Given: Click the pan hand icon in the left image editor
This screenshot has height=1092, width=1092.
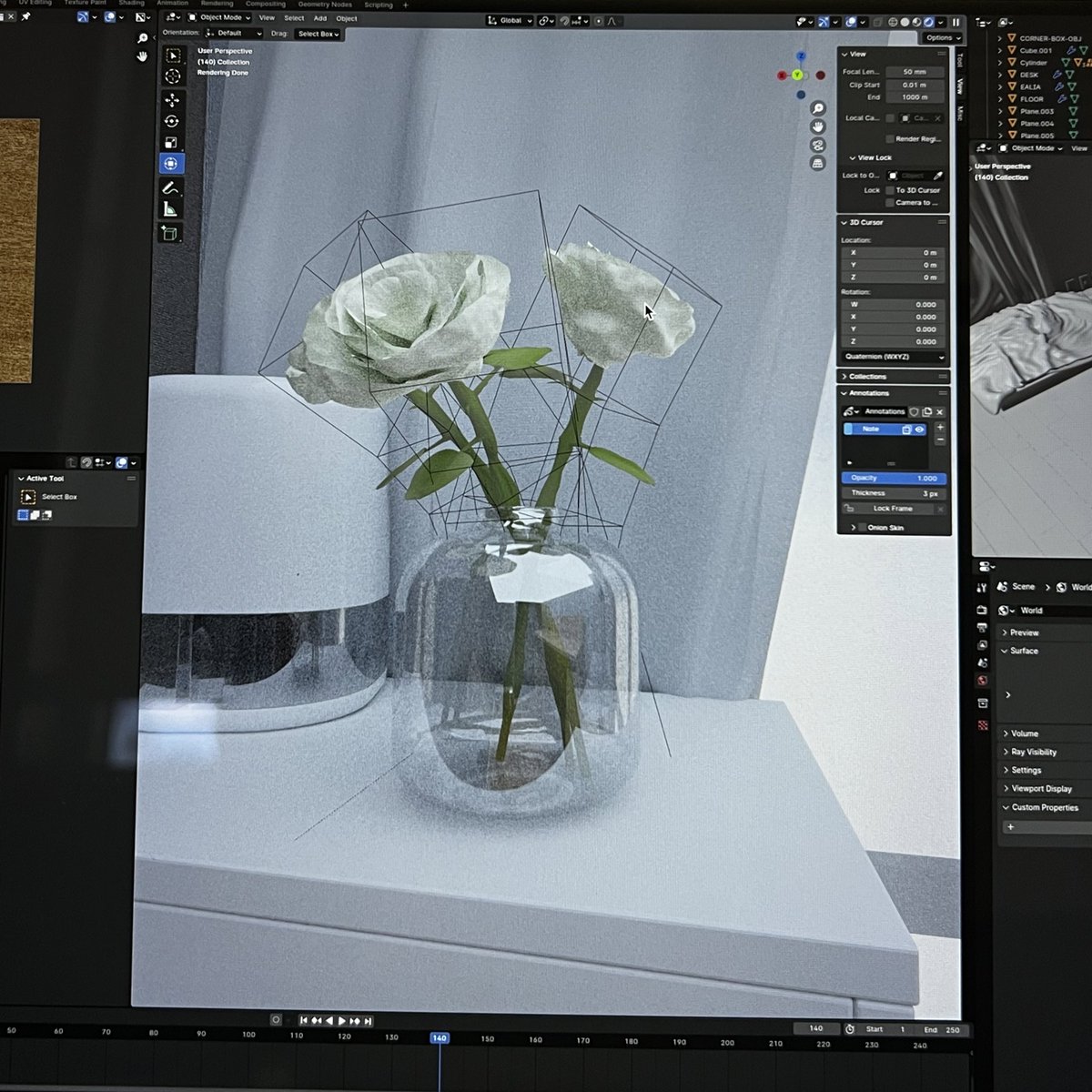Looking at the screenshot, I should [143, 56].
